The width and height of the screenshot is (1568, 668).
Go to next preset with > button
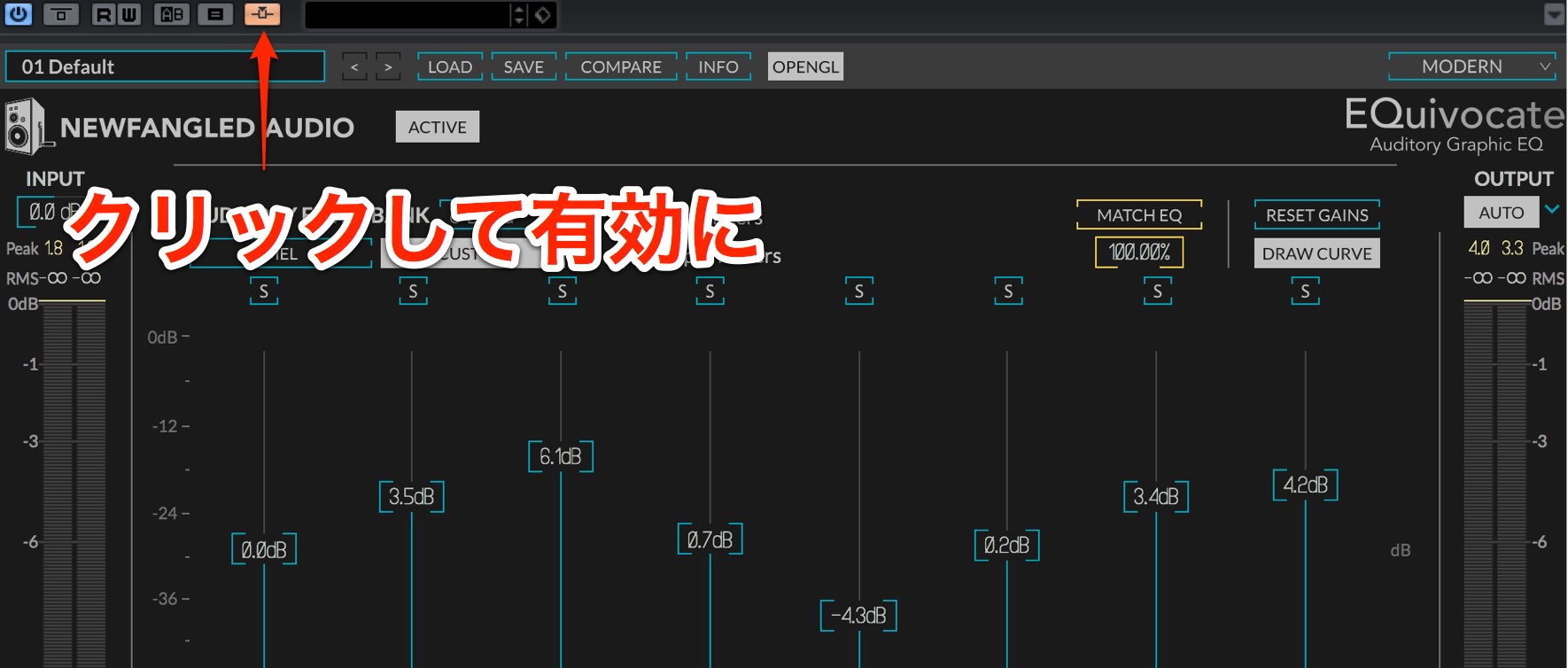[x=388, y=67]
